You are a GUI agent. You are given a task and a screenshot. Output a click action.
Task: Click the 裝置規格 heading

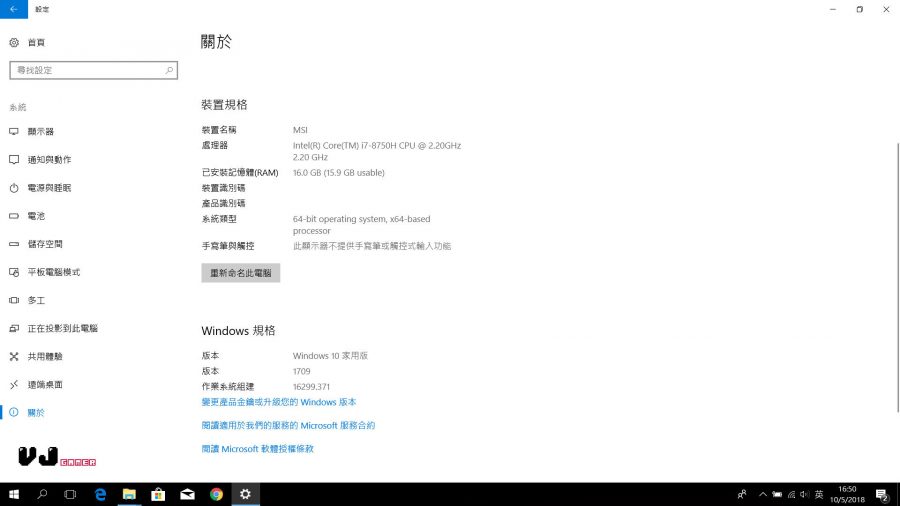coord(224,105)
